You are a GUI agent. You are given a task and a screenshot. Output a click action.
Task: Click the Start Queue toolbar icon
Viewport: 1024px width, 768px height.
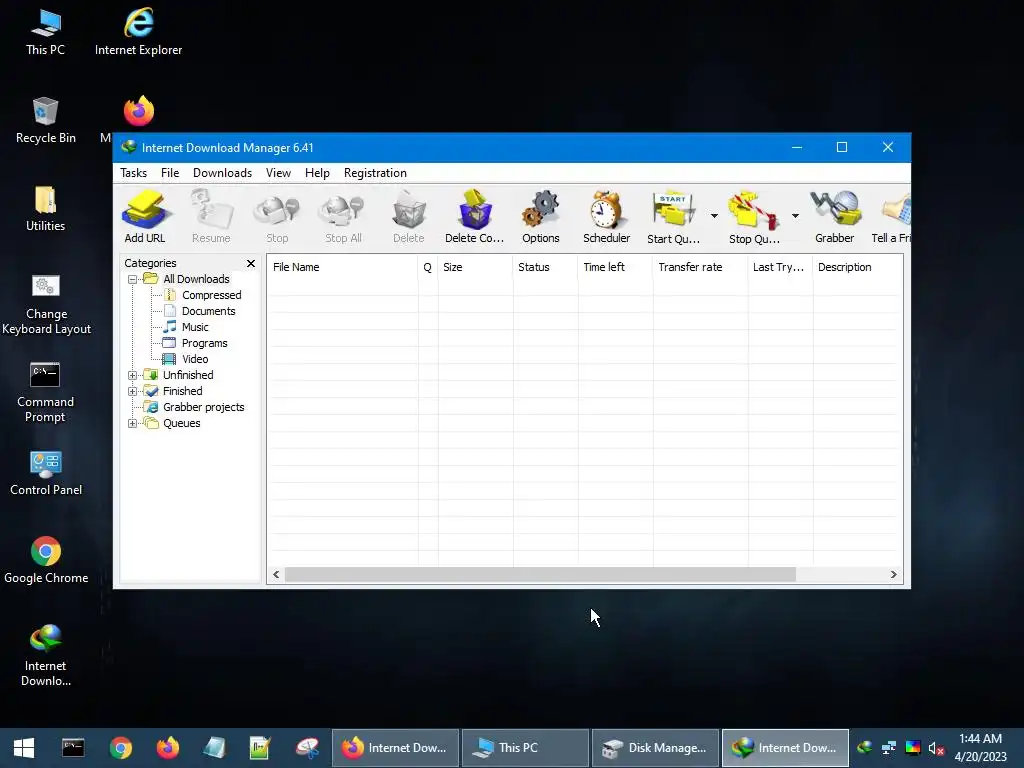point(673,216)
